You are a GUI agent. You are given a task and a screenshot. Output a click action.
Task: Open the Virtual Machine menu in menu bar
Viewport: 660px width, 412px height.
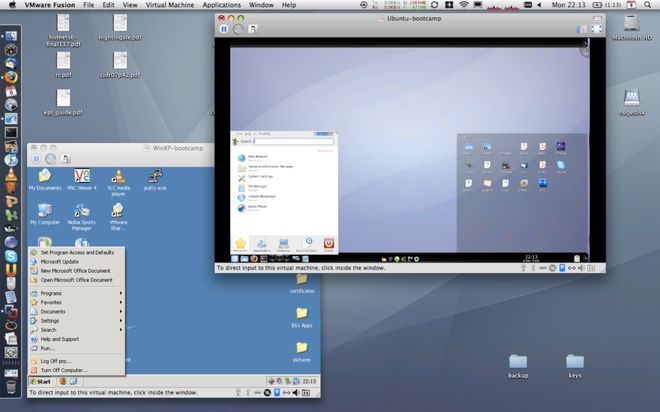coord(170,5)
